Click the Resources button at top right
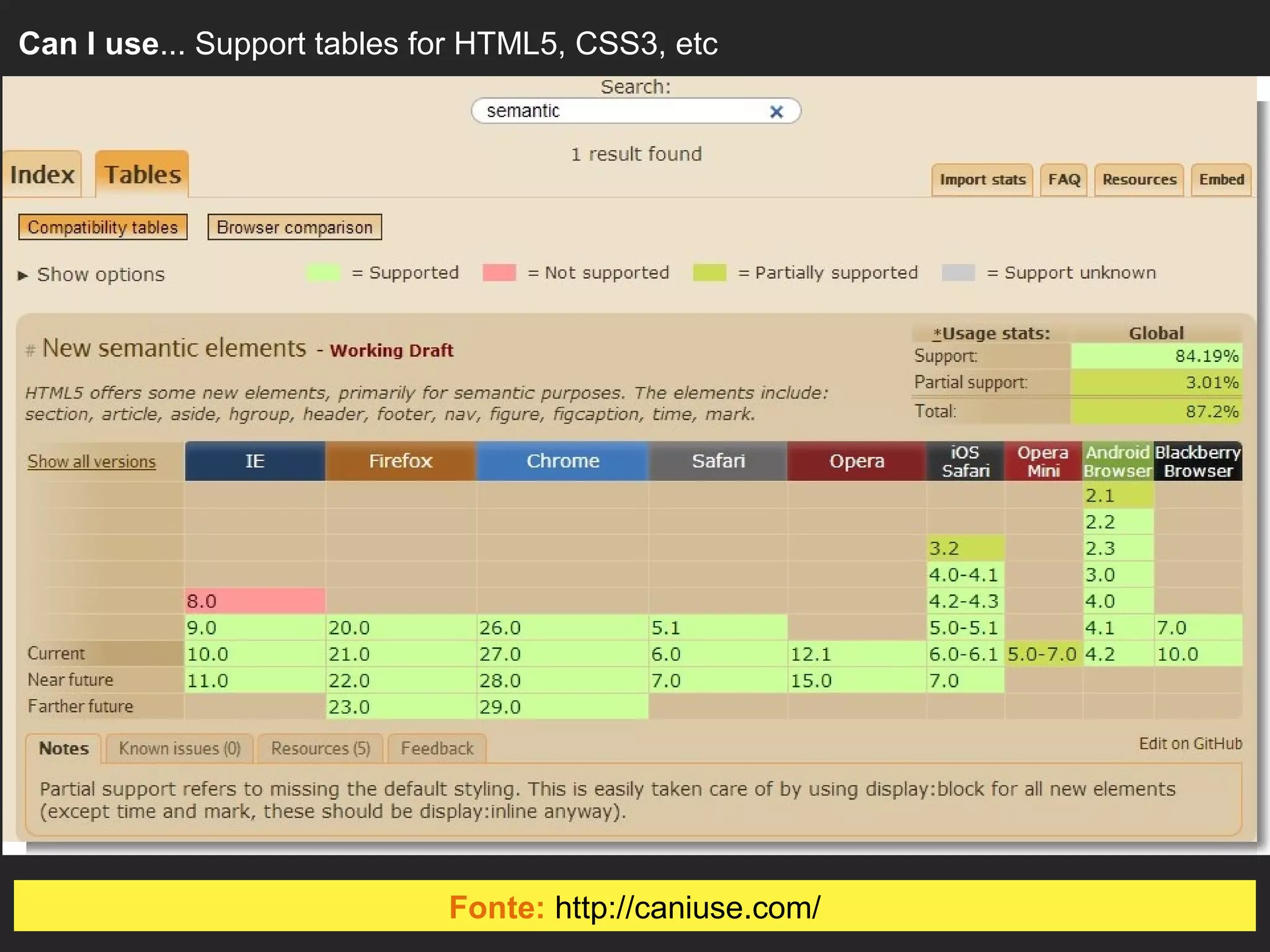Viewport: 1270px width, 952px height. pos(1139,180)
